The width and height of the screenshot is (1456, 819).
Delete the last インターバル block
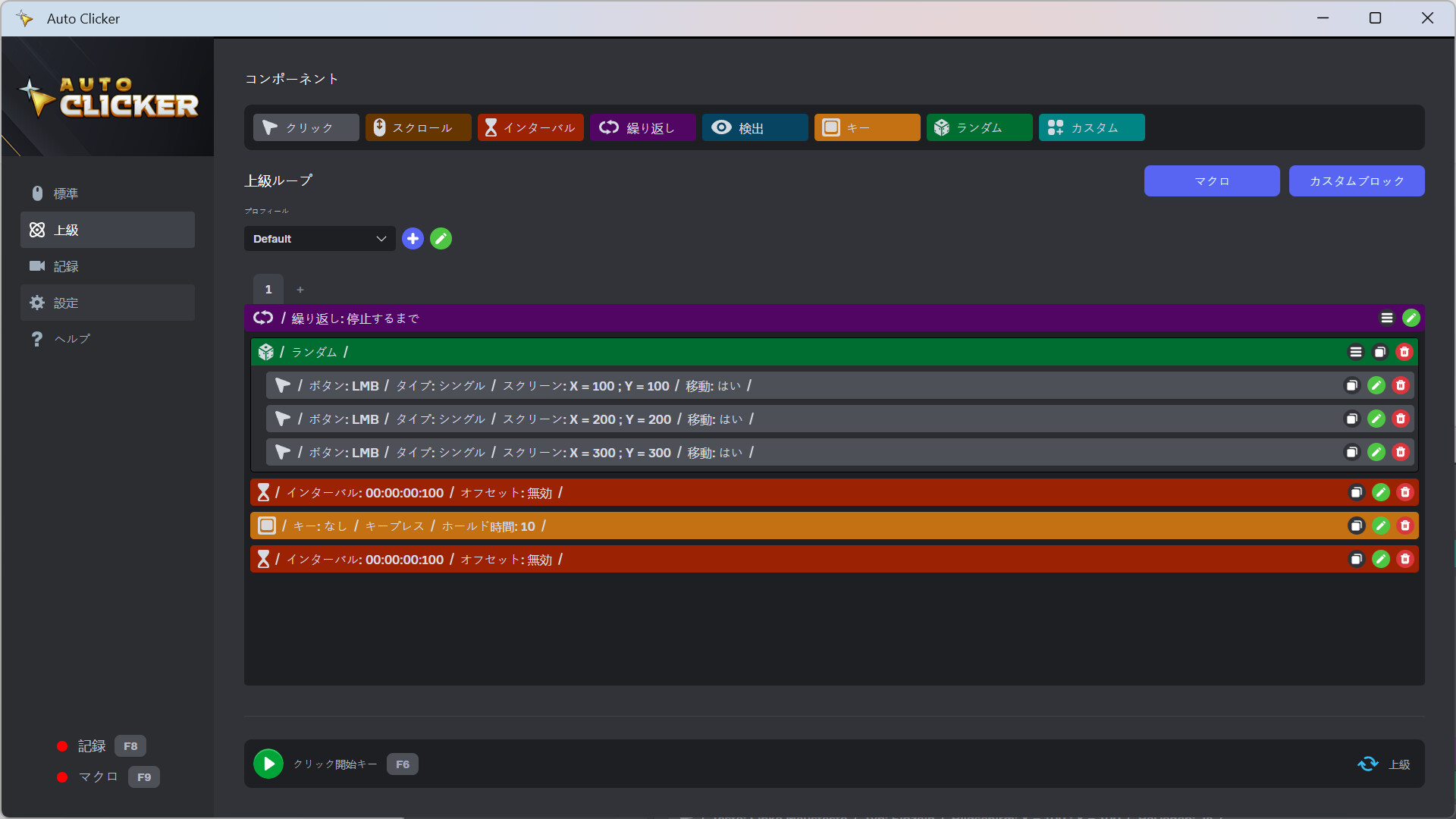[x=1405, y=560]
